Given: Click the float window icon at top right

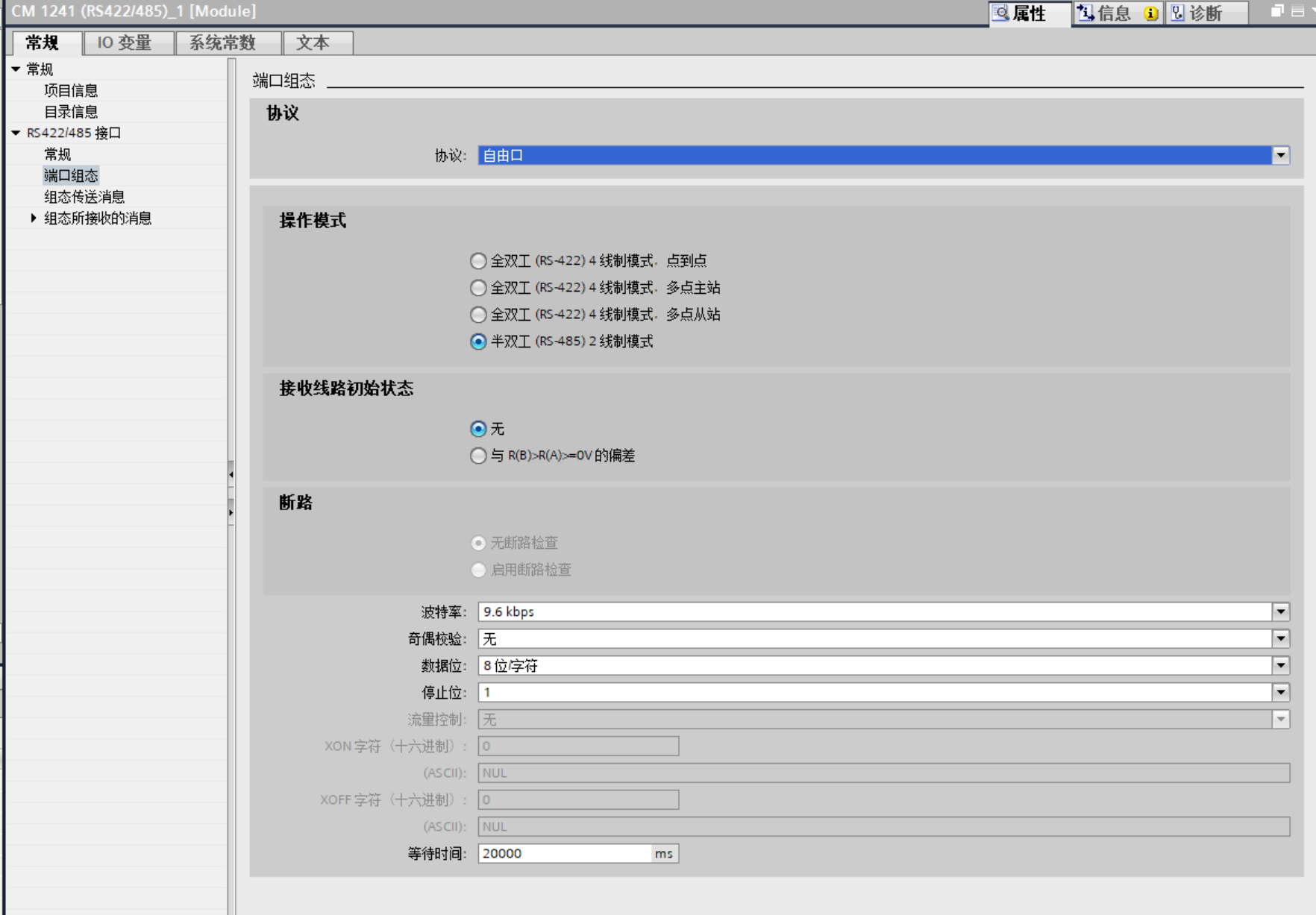Looking at the screenshot, I should point(1277,10).
